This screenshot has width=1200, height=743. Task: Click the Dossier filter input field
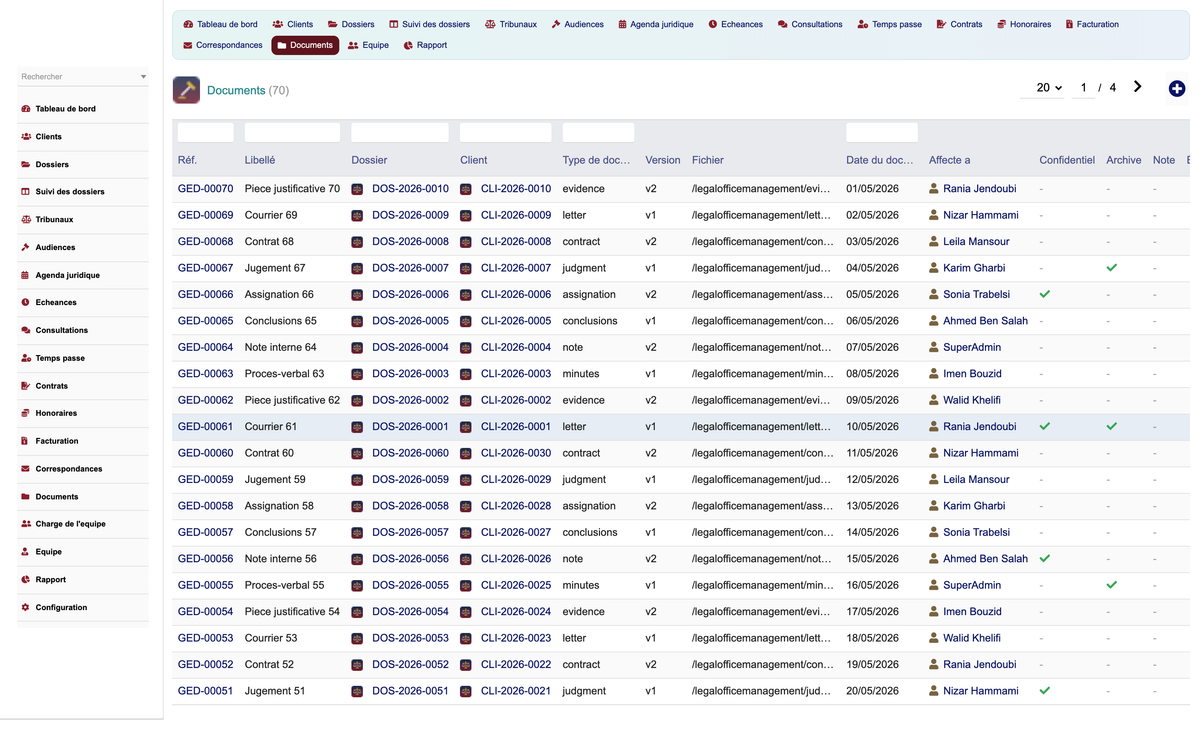coord(400,132)
